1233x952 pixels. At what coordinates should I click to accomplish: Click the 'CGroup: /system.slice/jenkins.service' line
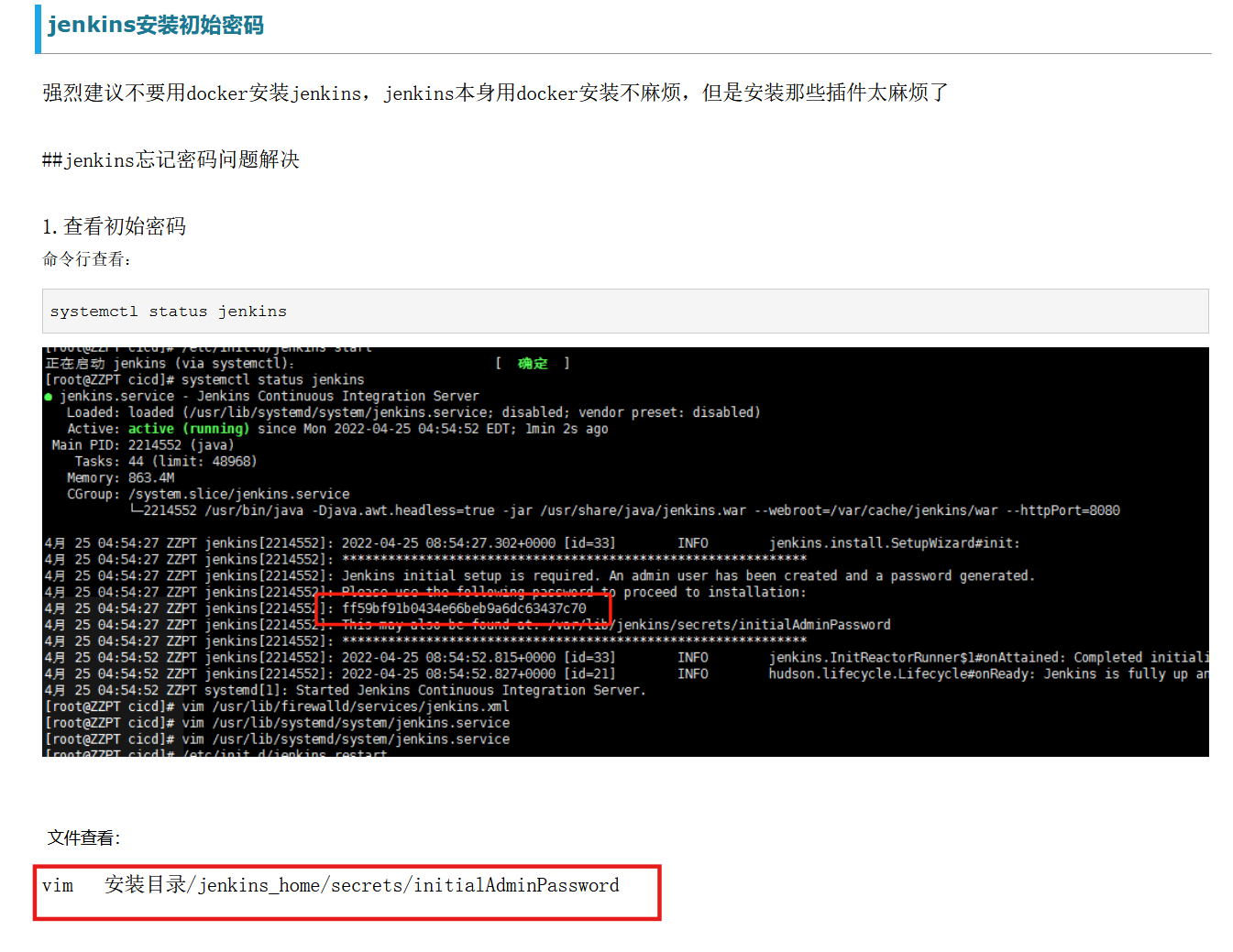208,495
